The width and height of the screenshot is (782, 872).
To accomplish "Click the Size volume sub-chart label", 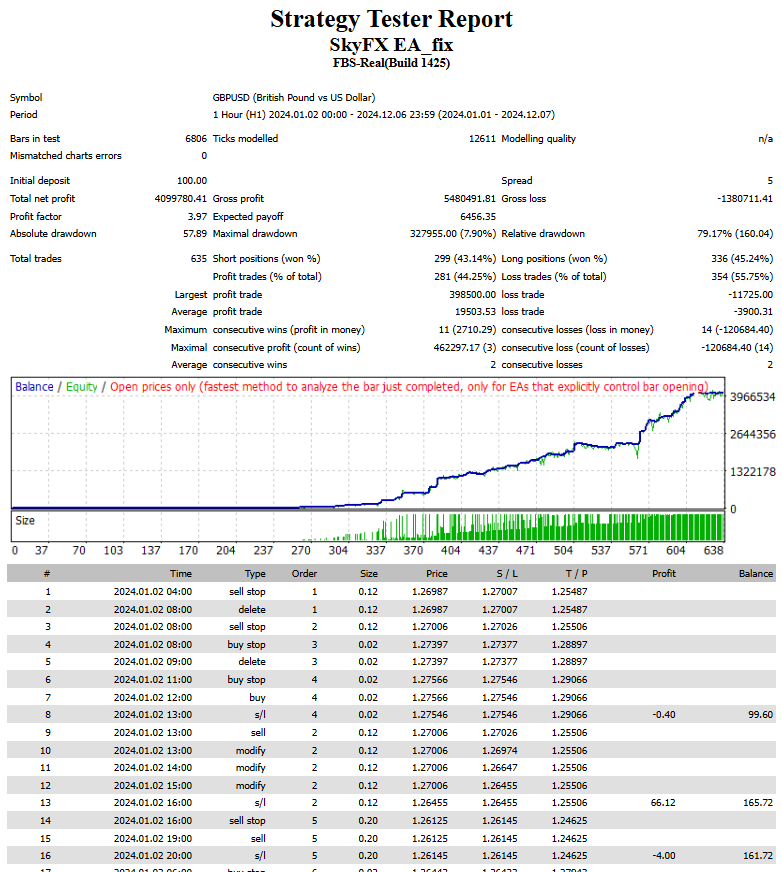I will coord(26,520).
